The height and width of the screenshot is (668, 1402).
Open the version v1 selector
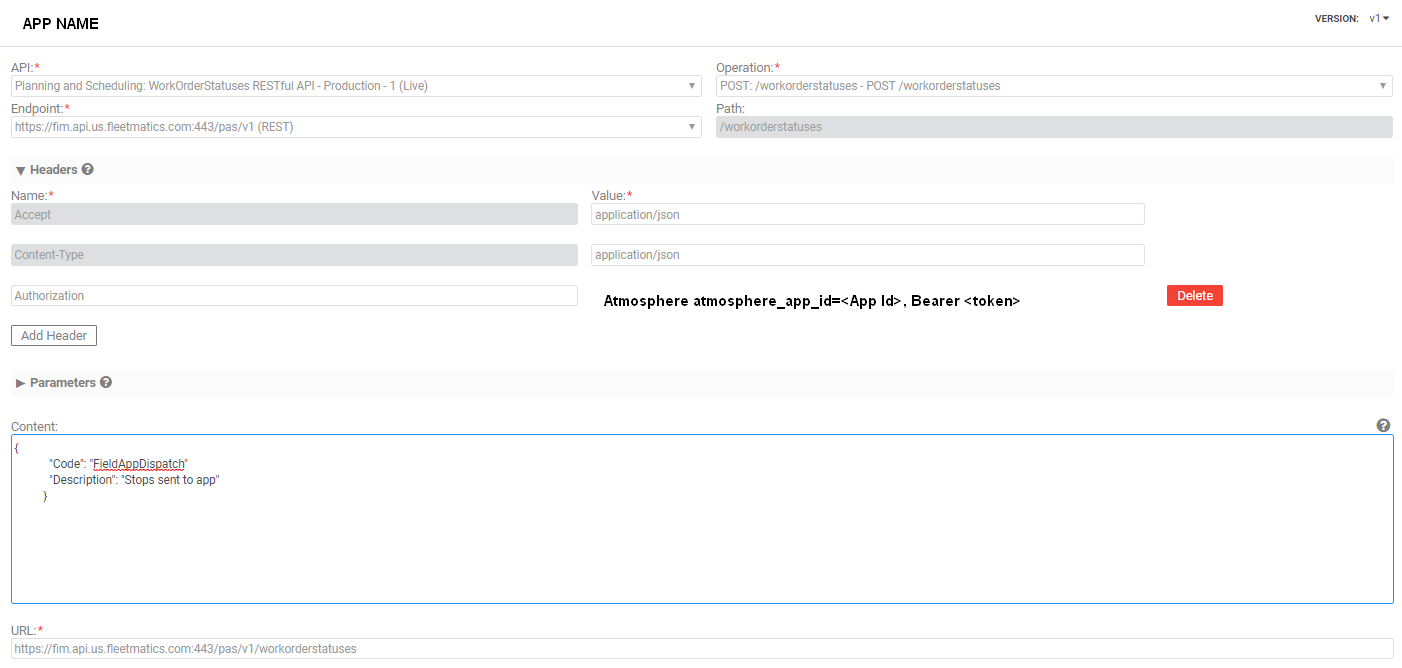pyautogui.click(x=1379, y=18)
